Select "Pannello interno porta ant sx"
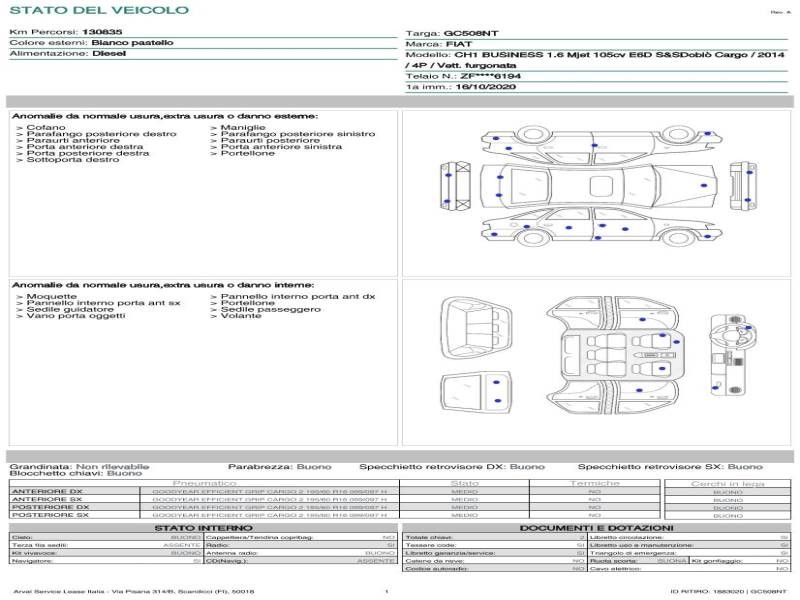Screen dimensions: 800x600 104,303
